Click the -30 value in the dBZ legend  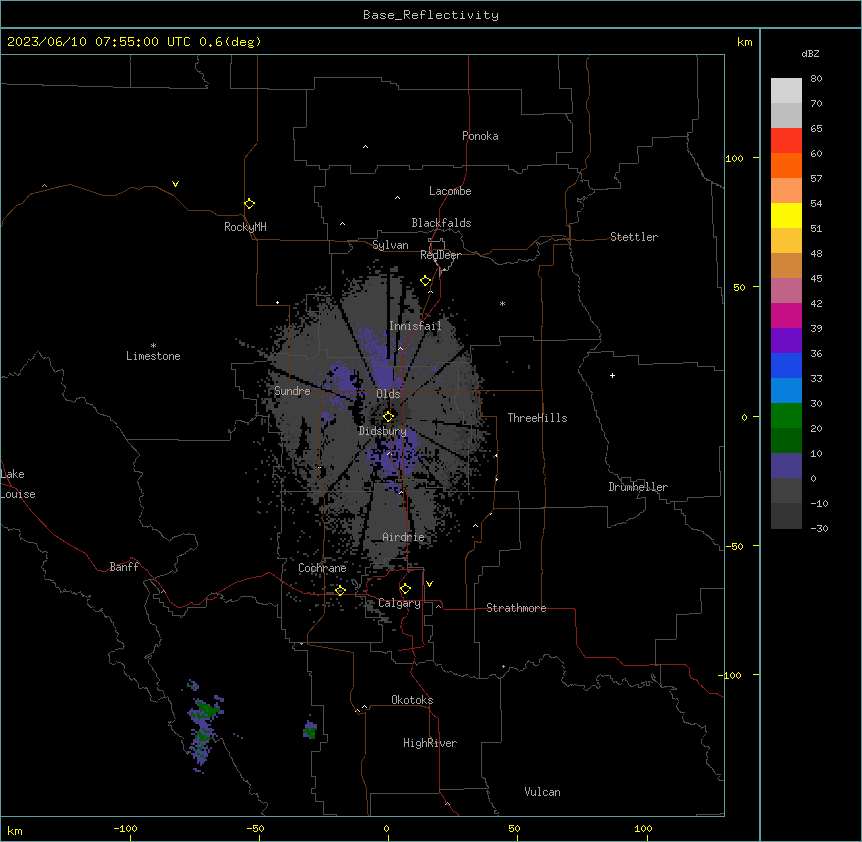819,529
